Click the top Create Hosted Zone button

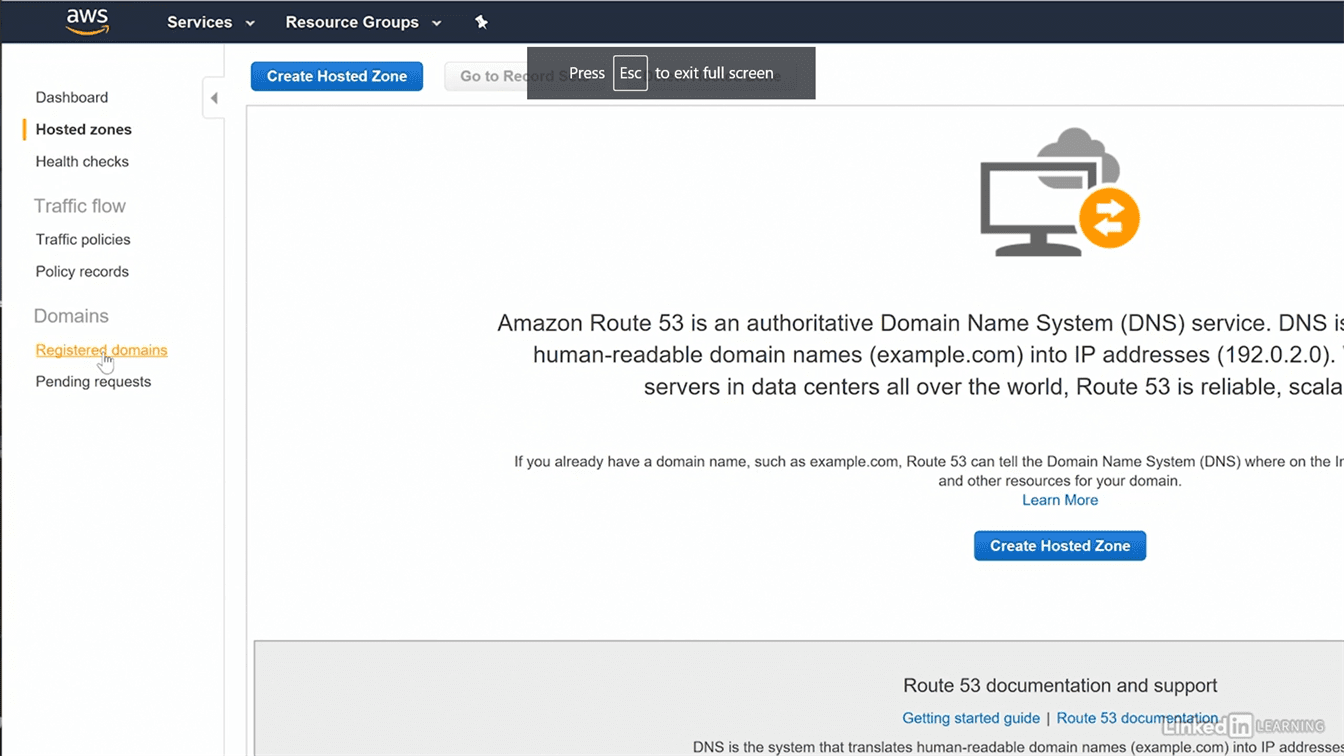click(x=336, y=76)
